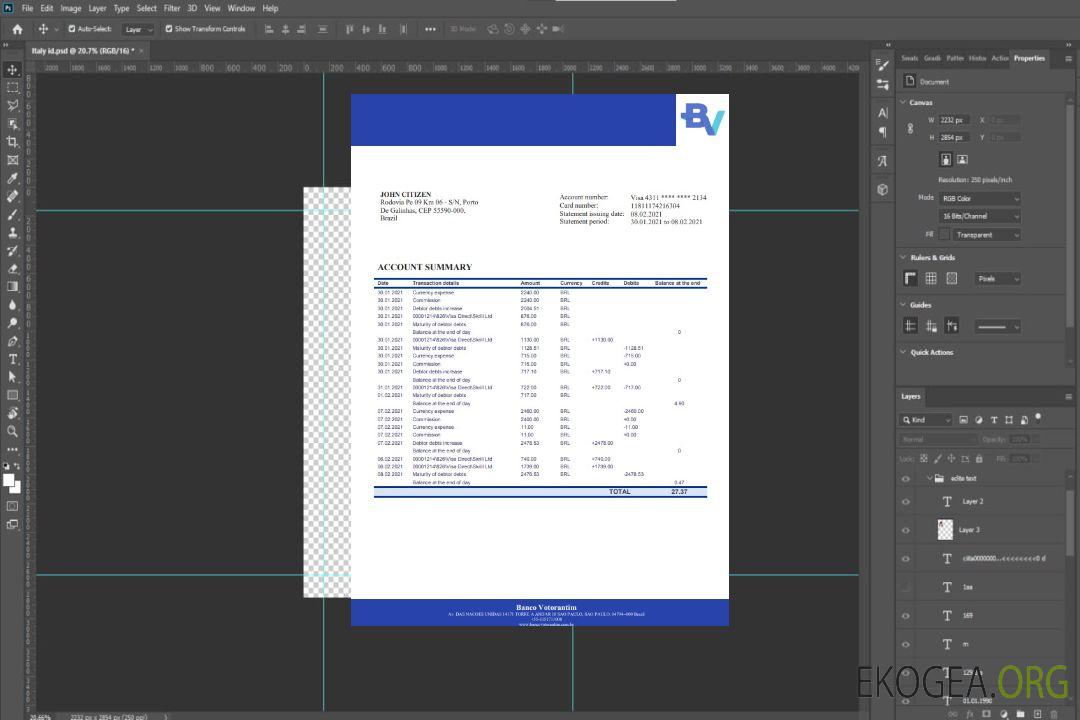
Task: Click the foreground/background color swatches
Action: coord(12,484)
